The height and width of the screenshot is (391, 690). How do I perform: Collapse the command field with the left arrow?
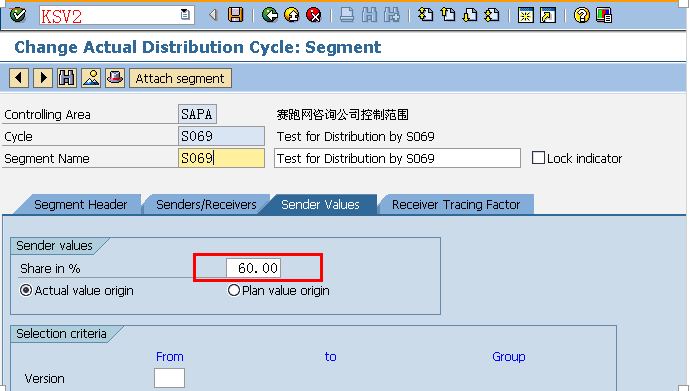tap(214, 15)
